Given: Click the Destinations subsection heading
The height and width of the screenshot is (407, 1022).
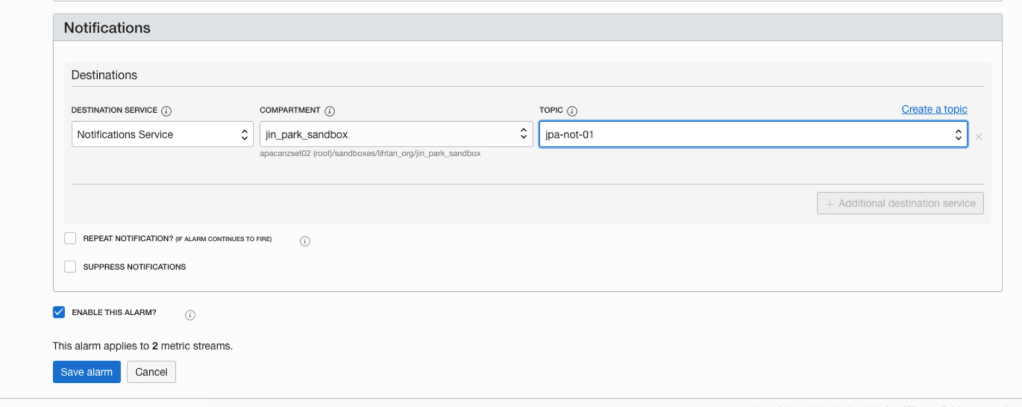Looking at the screenshot, I should pos(104,75).
